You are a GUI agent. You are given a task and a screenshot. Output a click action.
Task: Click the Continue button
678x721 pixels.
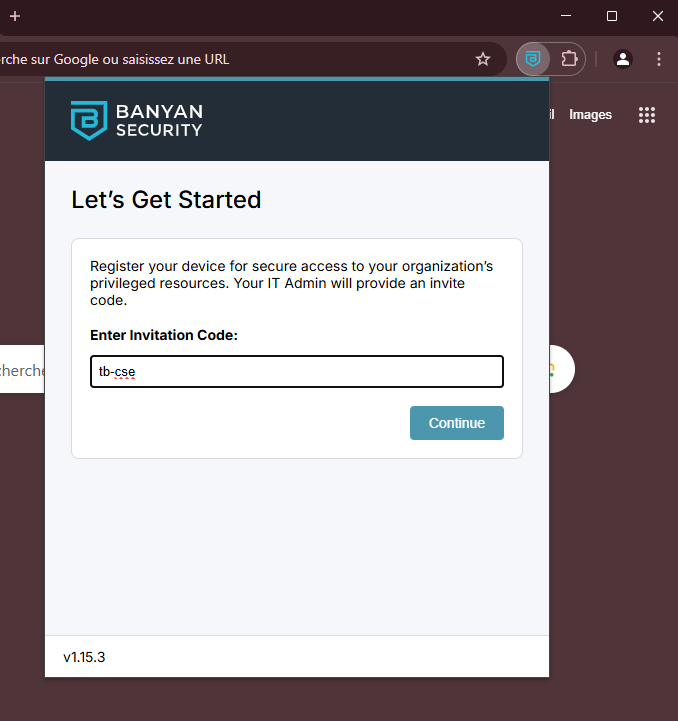tap(457, 423)
